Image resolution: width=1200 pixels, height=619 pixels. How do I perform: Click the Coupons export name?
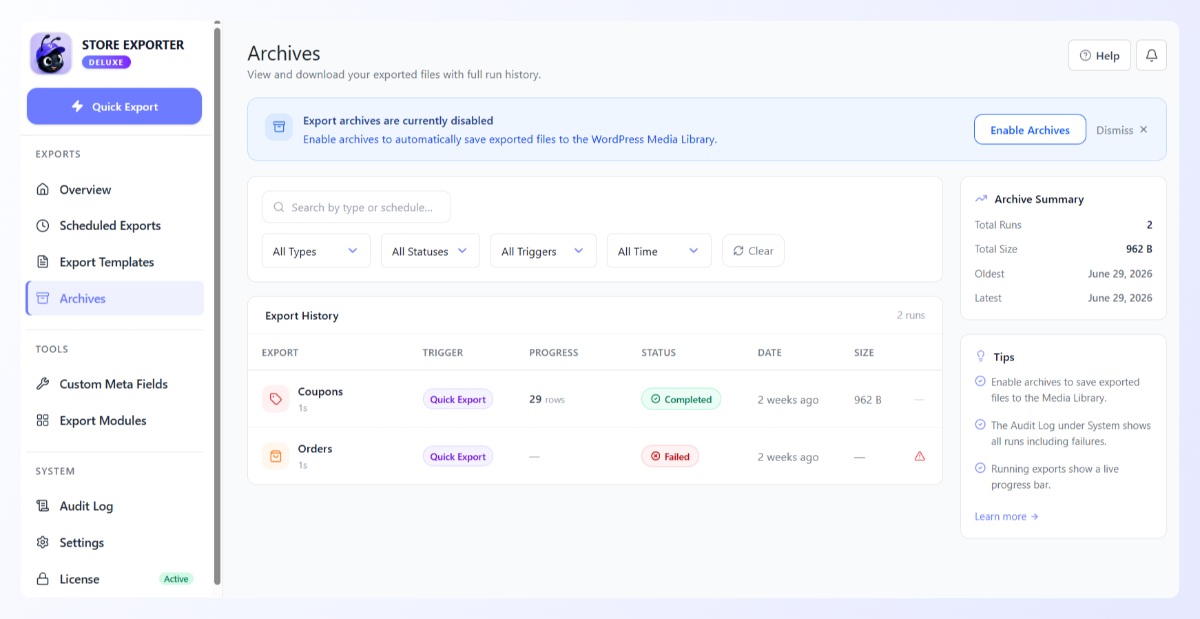(320, 392)
